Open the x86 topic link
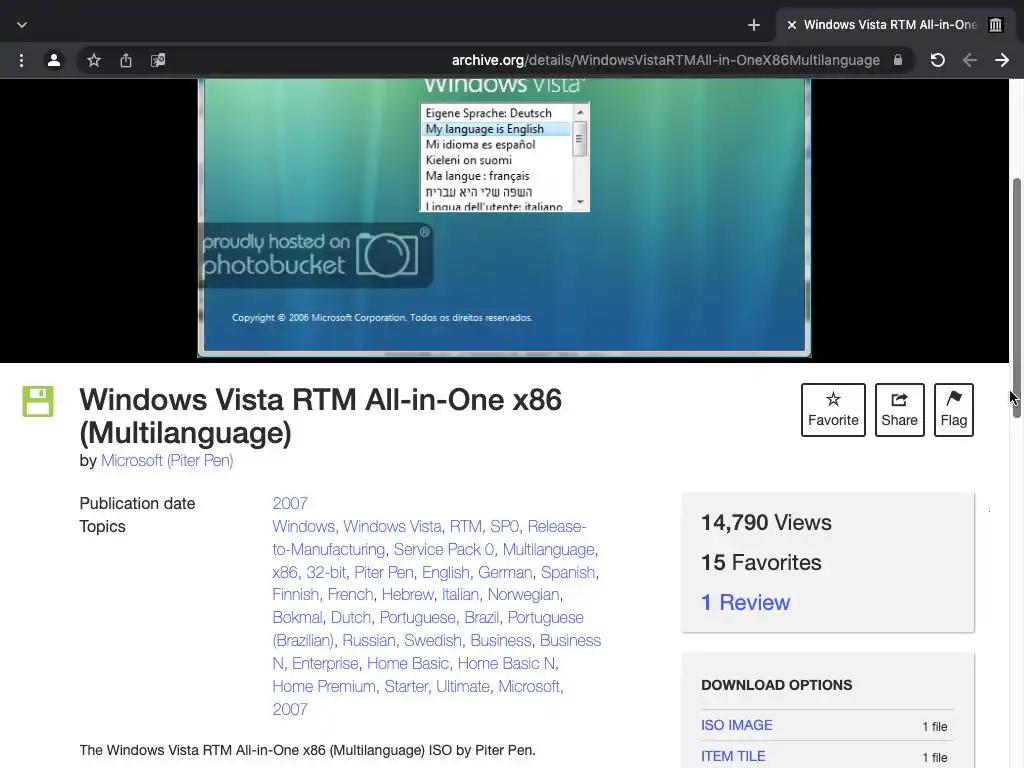Viewport: 1024px width, 768px height. click(285, 573)
